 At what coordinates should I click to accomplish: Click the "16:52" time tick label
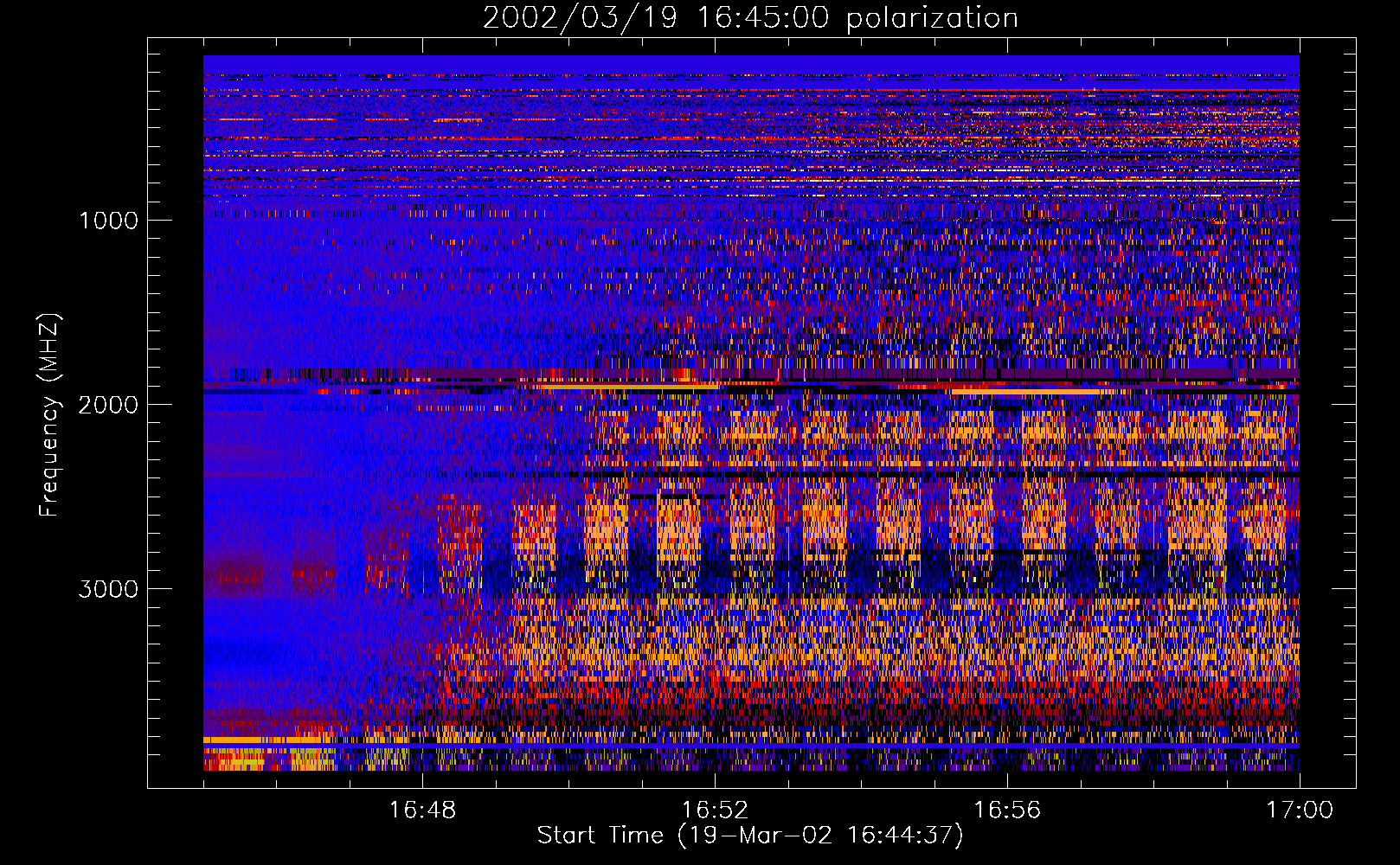pyautogui.click(x=715, y=811)
